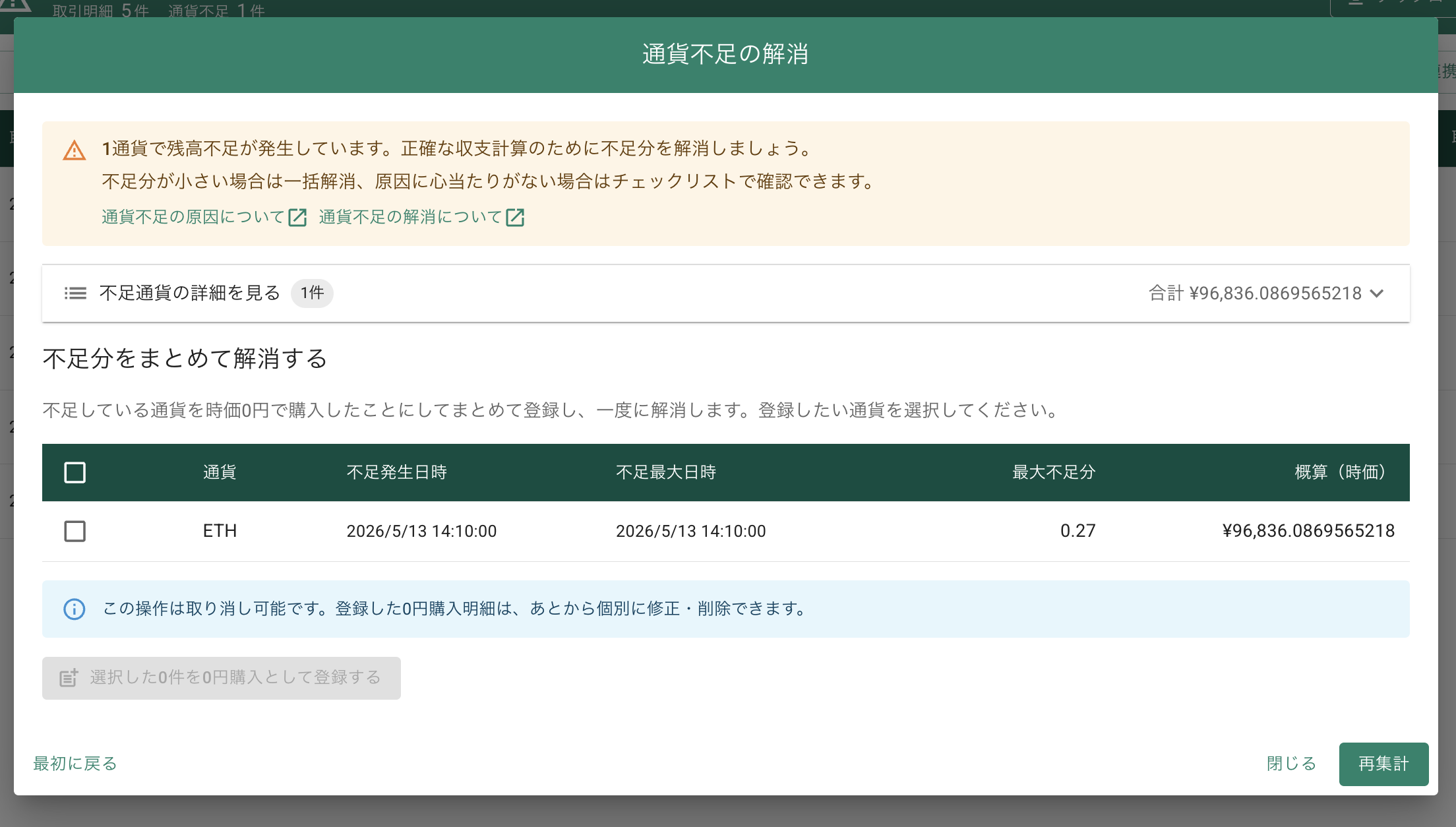Click the 最大不足分 column header

click(x=1054, y=472)
